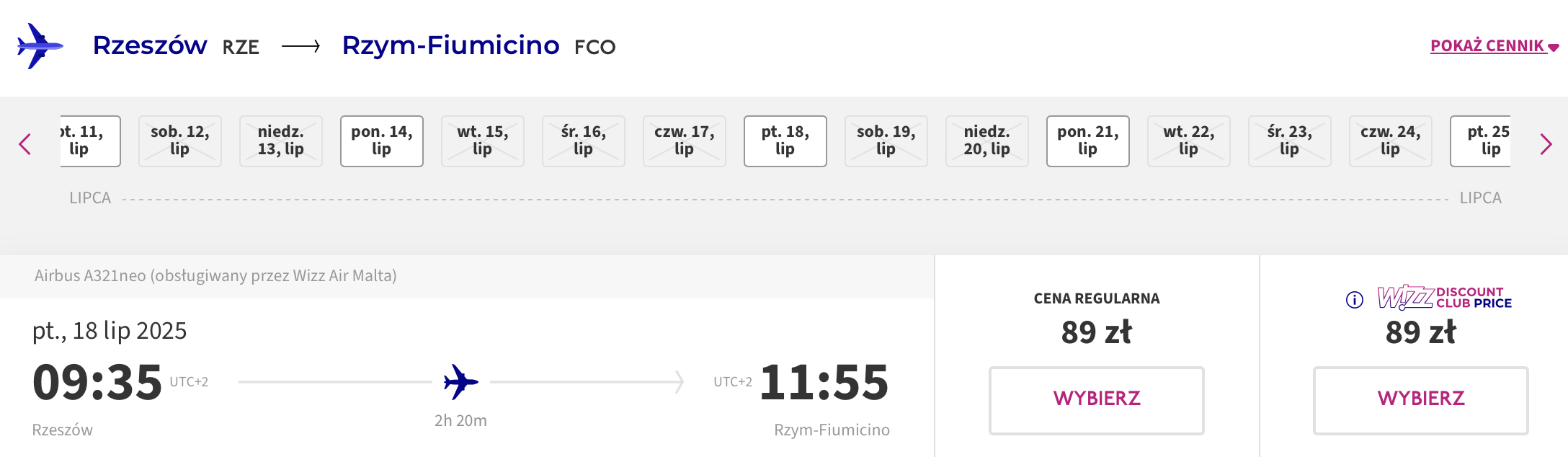Click the previous dates left arrow

25,144
